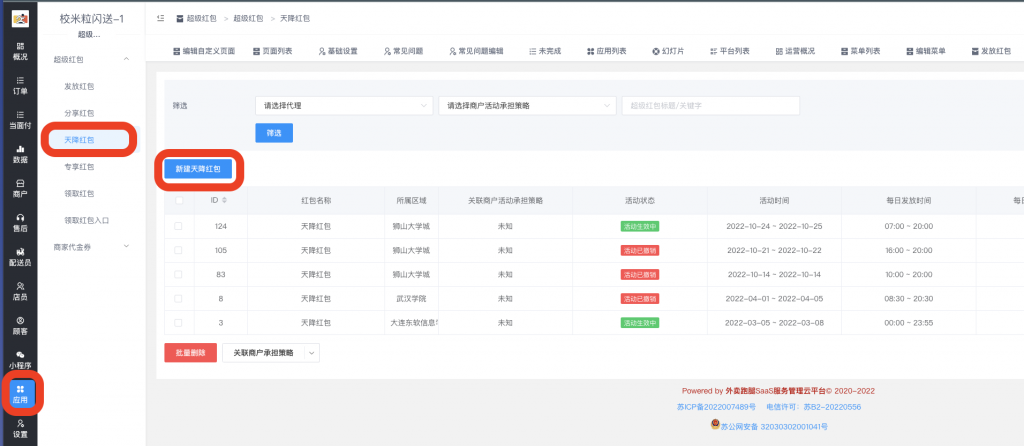Check the row checkbox for ID 3

[x=178, y=323]
